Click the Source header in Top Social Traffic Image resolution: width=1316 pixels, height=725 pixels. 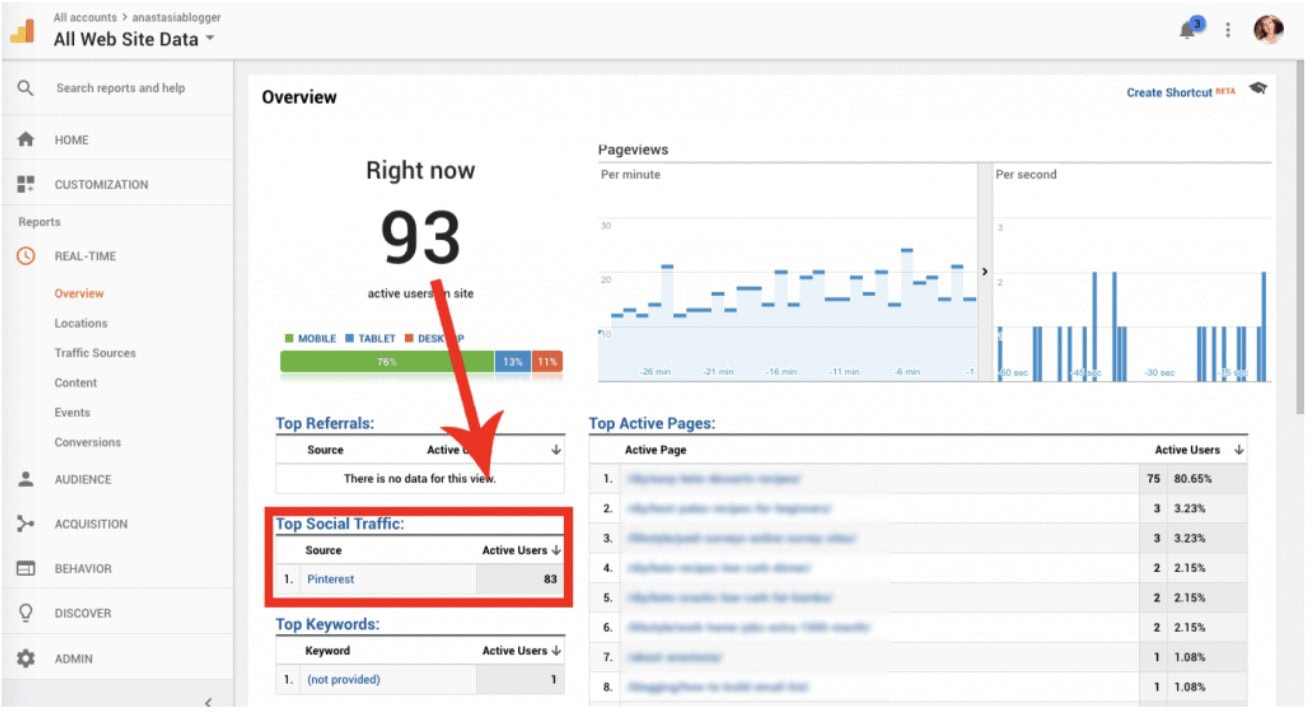(x=323, y=551)
